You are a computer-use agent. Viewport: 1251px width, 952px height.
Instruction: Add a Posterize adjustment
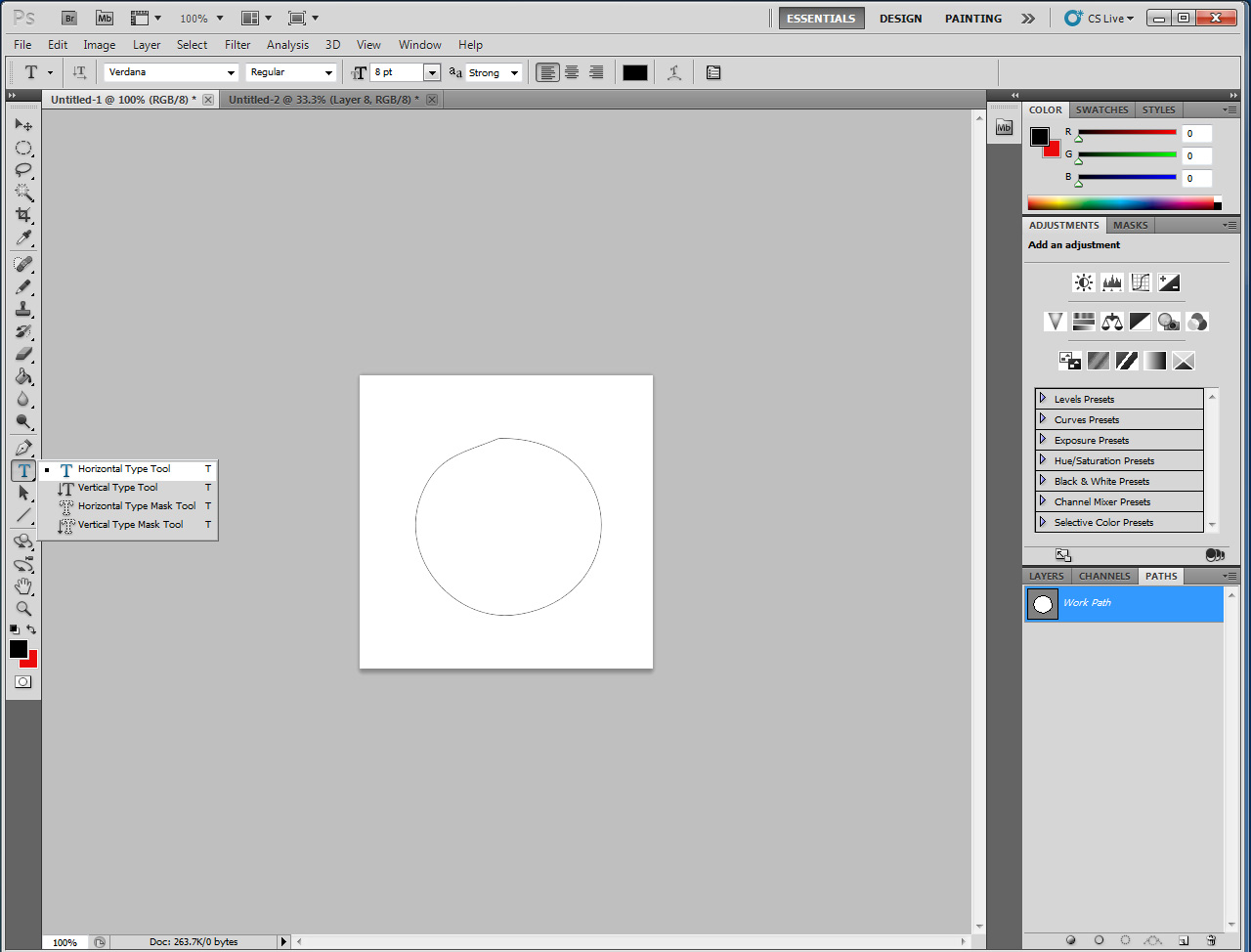click(1099, 361)
